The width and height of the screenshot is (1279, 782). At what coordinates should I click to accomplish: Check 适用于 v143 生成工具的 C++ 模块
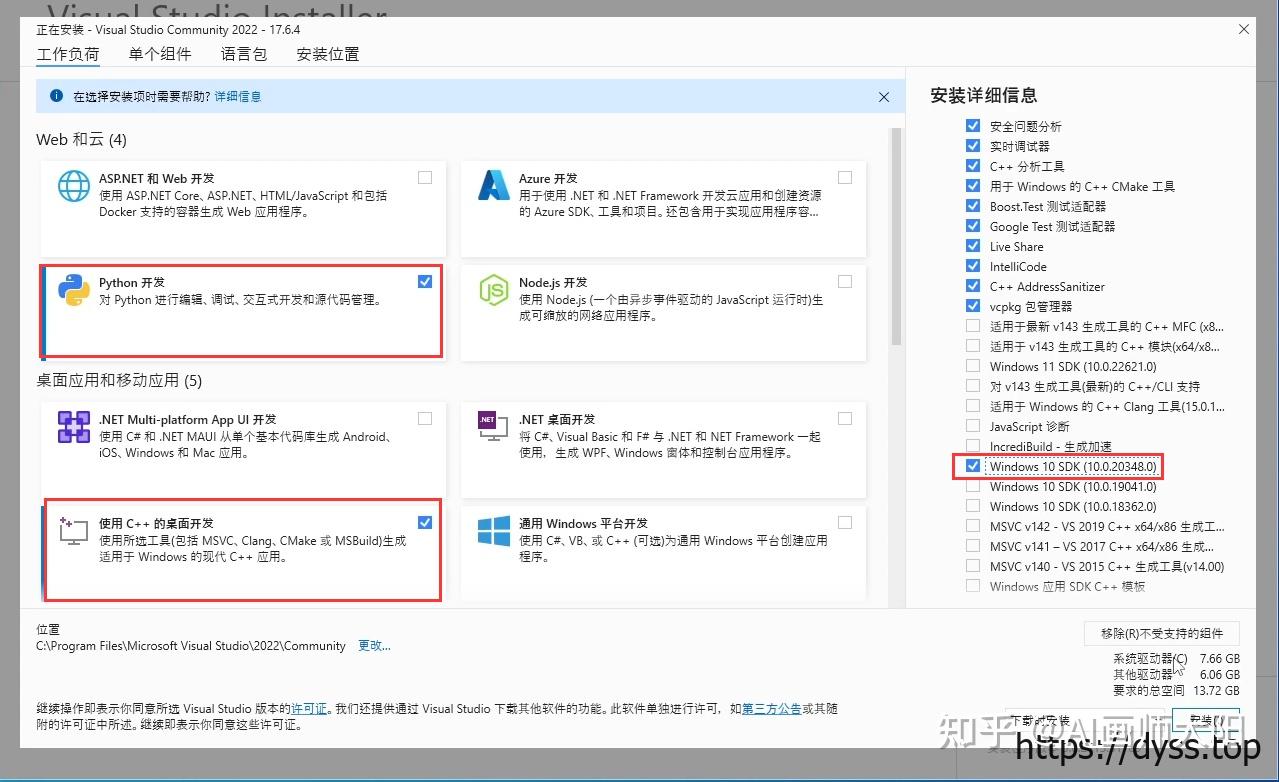973,346
